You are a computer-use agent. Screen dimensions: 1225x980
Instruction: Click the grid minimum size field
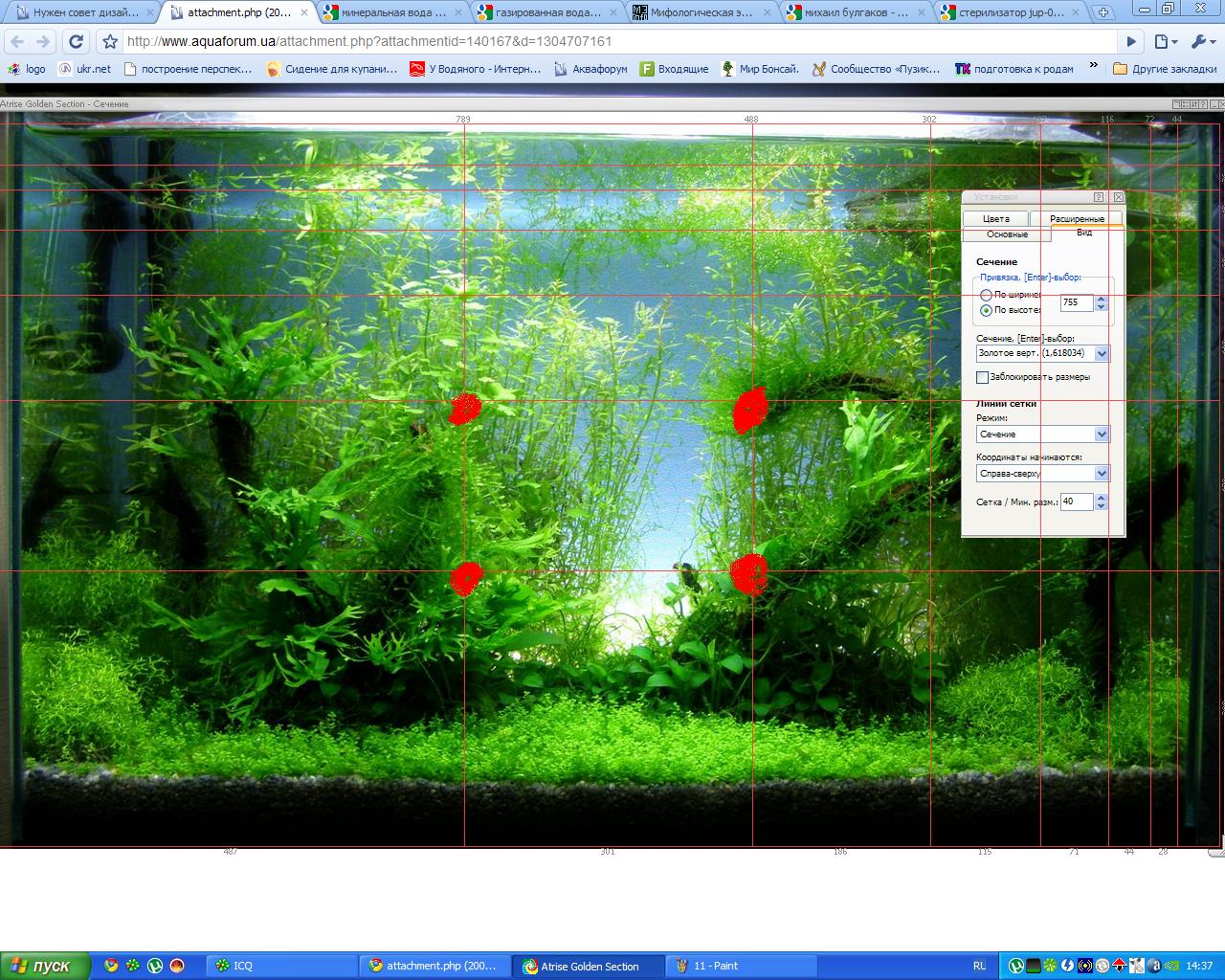(x=1076, y=501)
